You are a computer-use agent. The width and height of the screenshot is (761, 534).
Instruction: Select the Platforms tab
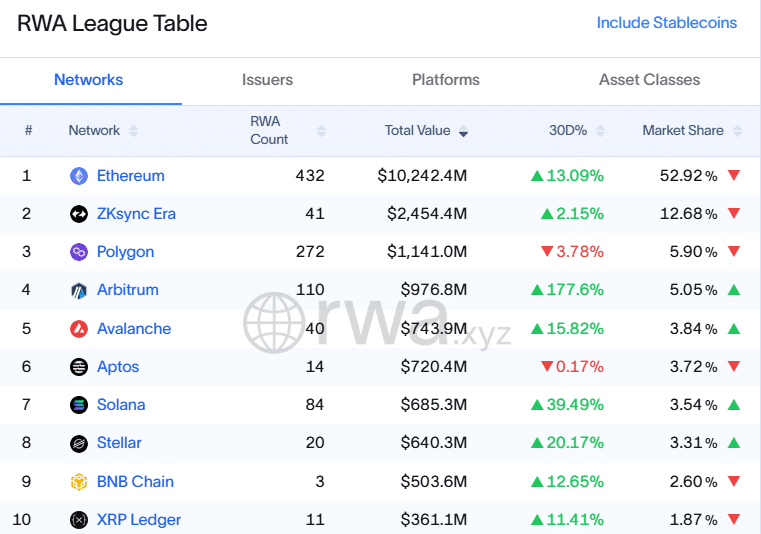pos(445,80)
